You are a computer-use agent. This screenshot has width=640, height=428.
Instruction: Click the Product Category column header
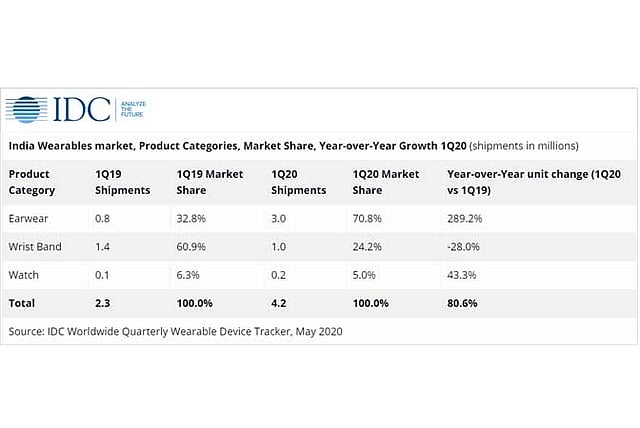pos(33,180)
